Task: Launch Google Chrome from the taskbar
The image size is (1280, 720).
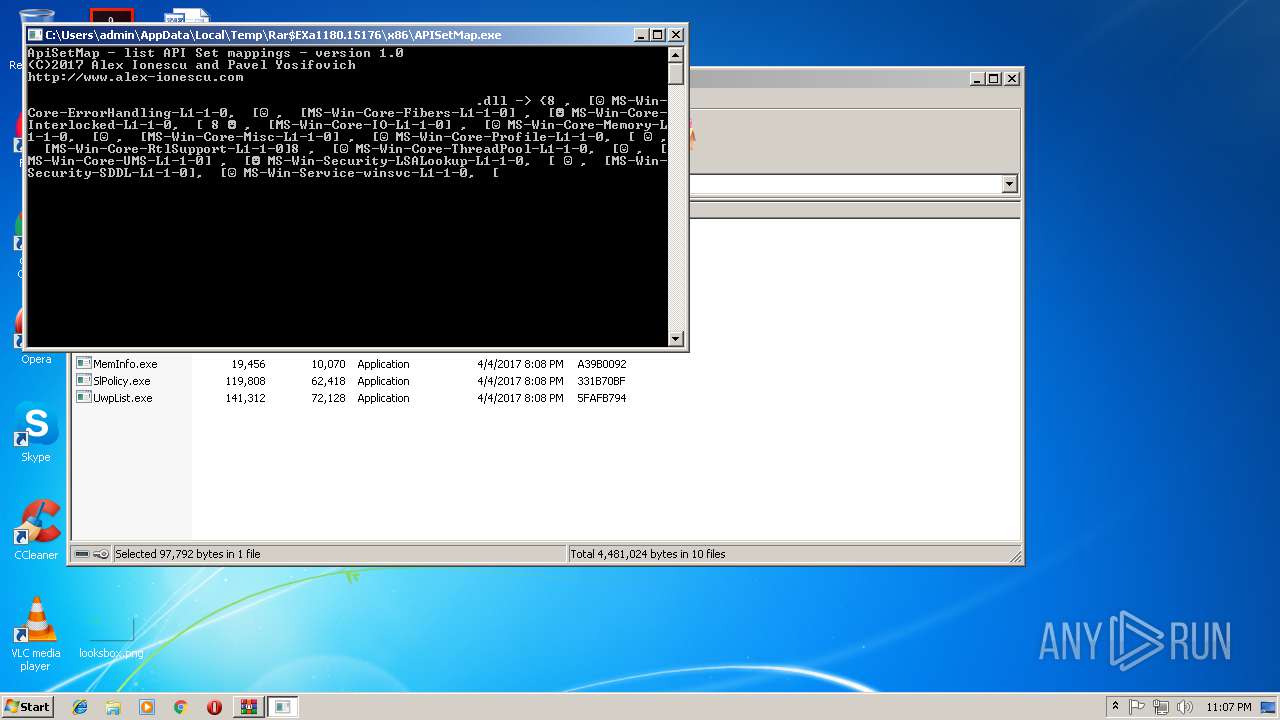Action: [181, 707]
